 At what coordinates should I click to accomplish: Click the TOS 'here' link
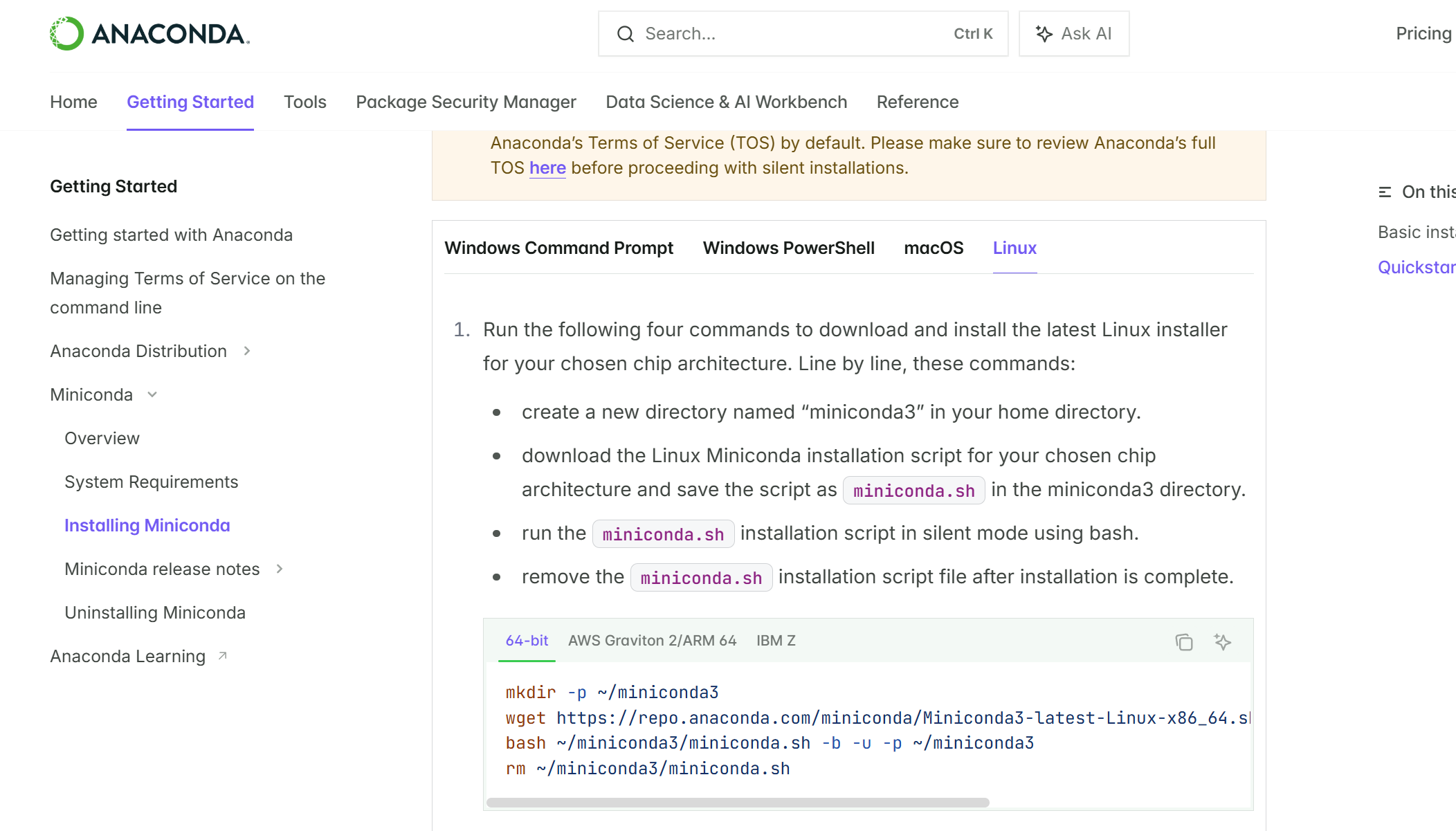point(547,168)
